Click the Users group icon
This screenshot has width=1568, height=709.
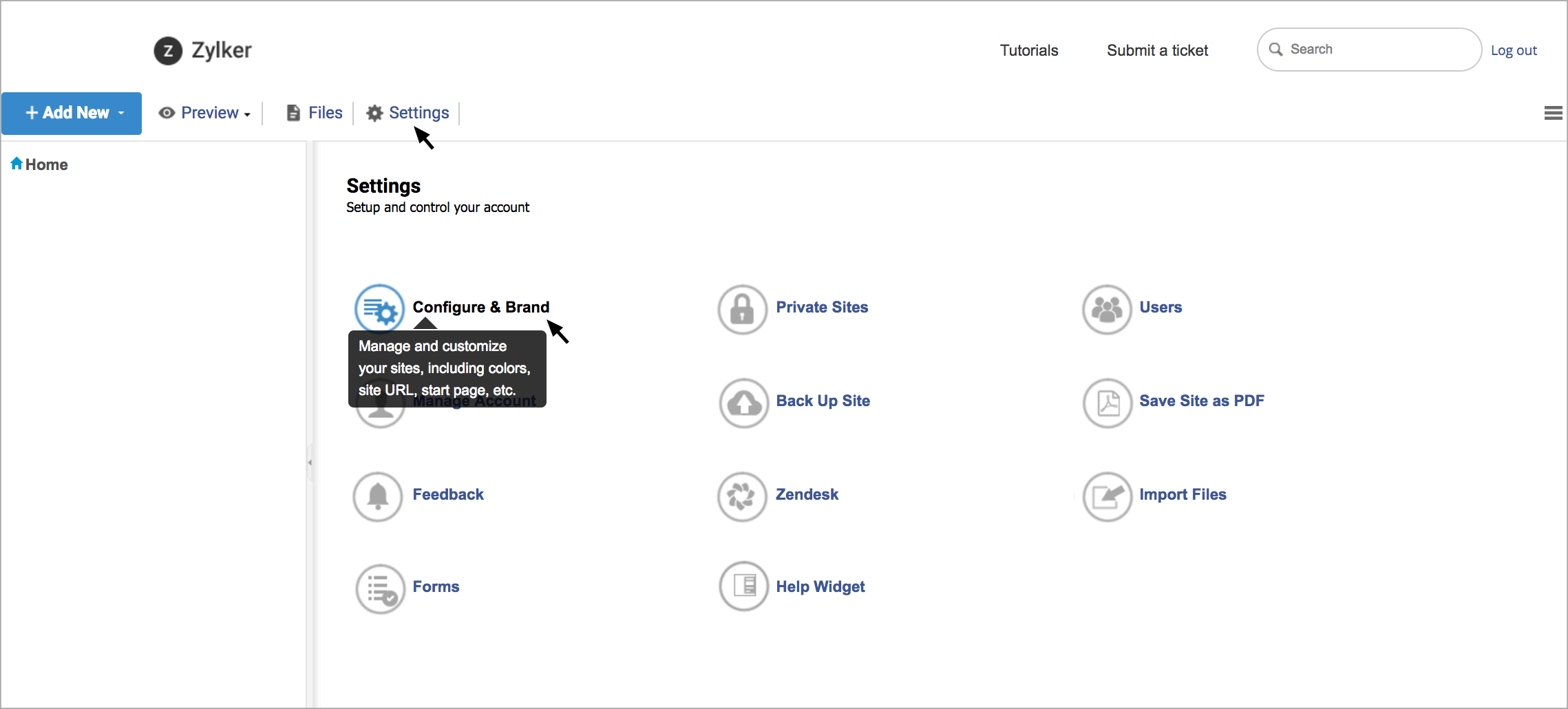[x=1106, y=309]
